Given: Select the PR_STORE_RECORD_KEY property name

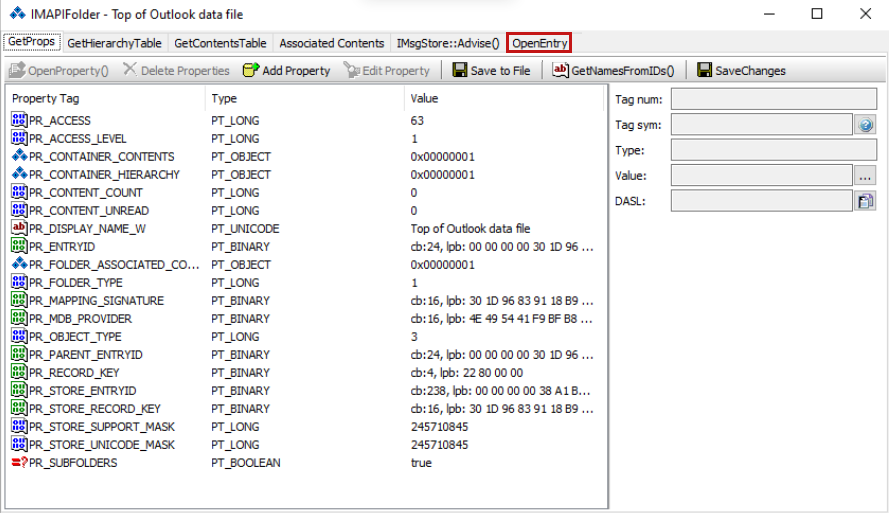Looking at the screenshot, I should pos(95,409).
